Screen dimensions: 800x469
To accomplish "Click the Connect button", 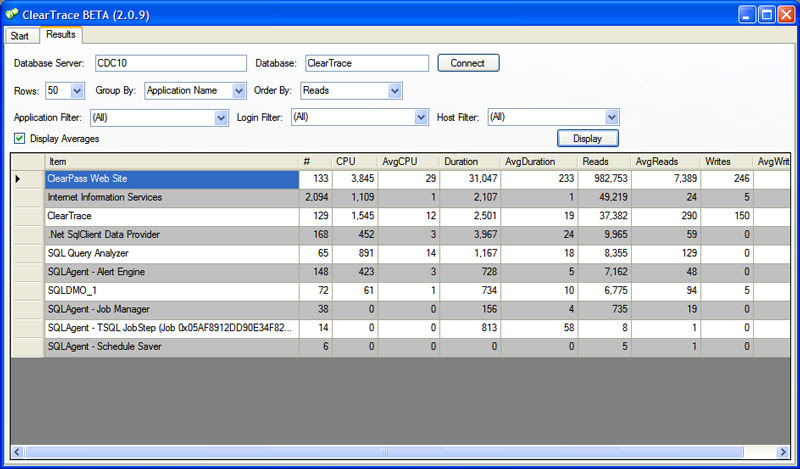I will click(468, 63).
